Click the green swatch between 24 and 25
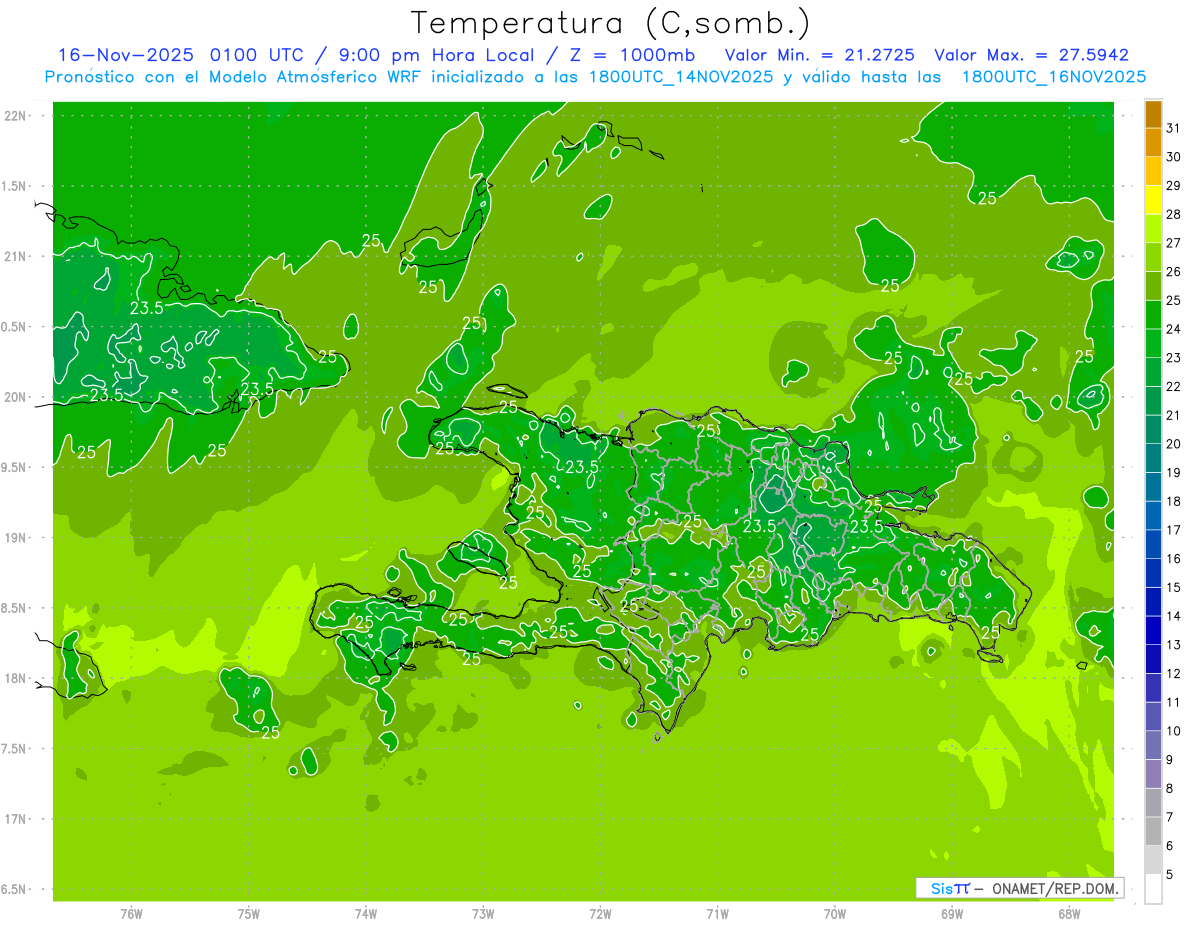 [x=1153, y=315]
